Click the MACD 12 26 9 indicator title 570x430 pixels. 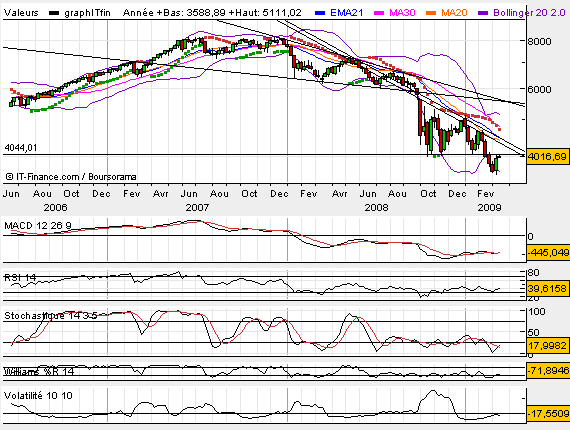37,226
